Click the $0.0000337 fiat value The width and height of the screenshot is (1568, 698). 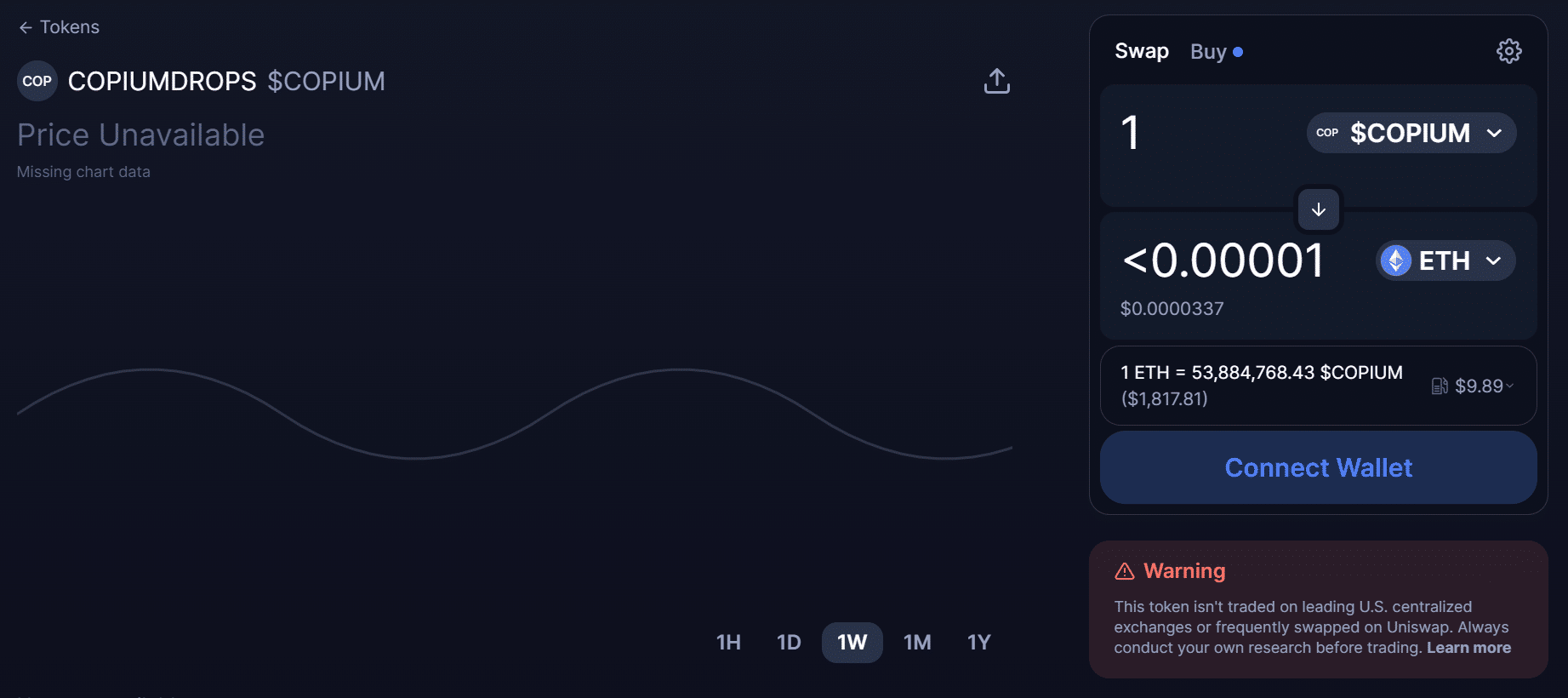click(x=1172, y=309)
